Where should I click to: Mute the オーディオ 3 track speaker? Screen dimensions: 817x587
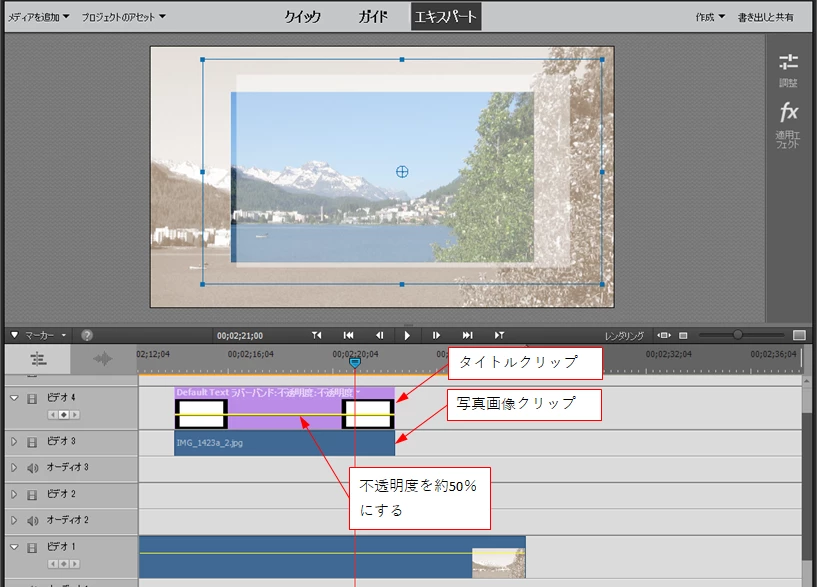point(32,468)
